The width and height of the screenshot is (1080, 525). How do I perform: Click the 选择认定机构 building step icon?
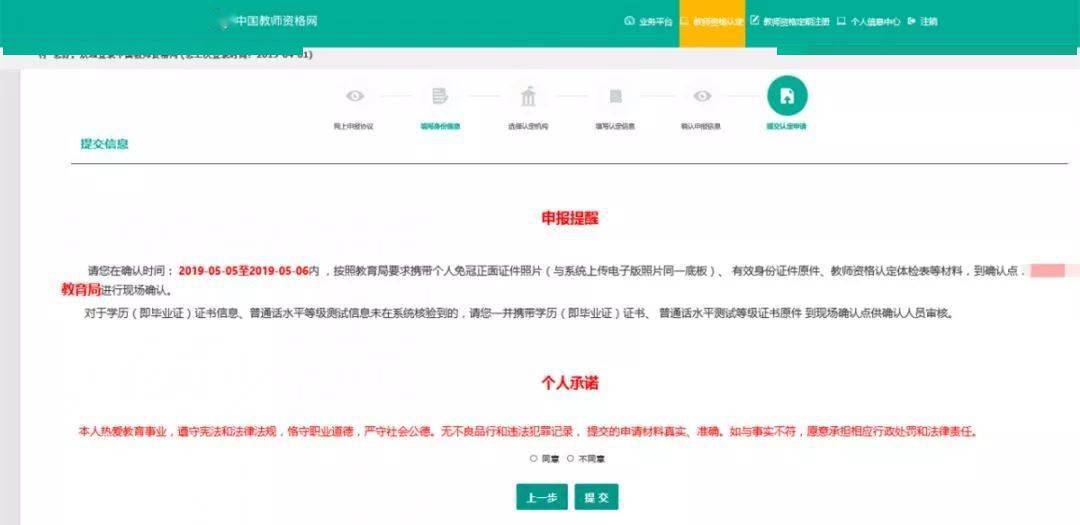[x=528, y=96]
